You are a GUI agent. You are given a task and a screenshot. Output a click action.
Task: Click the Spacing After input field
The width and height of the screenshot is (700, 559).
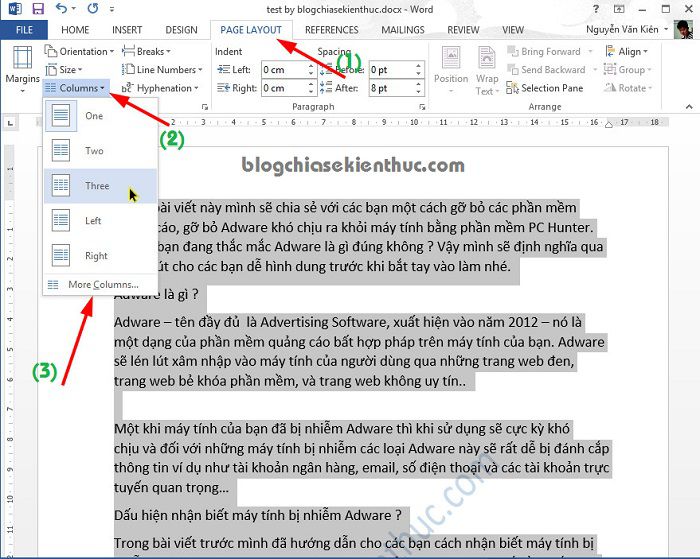click(x=391, y=88)
